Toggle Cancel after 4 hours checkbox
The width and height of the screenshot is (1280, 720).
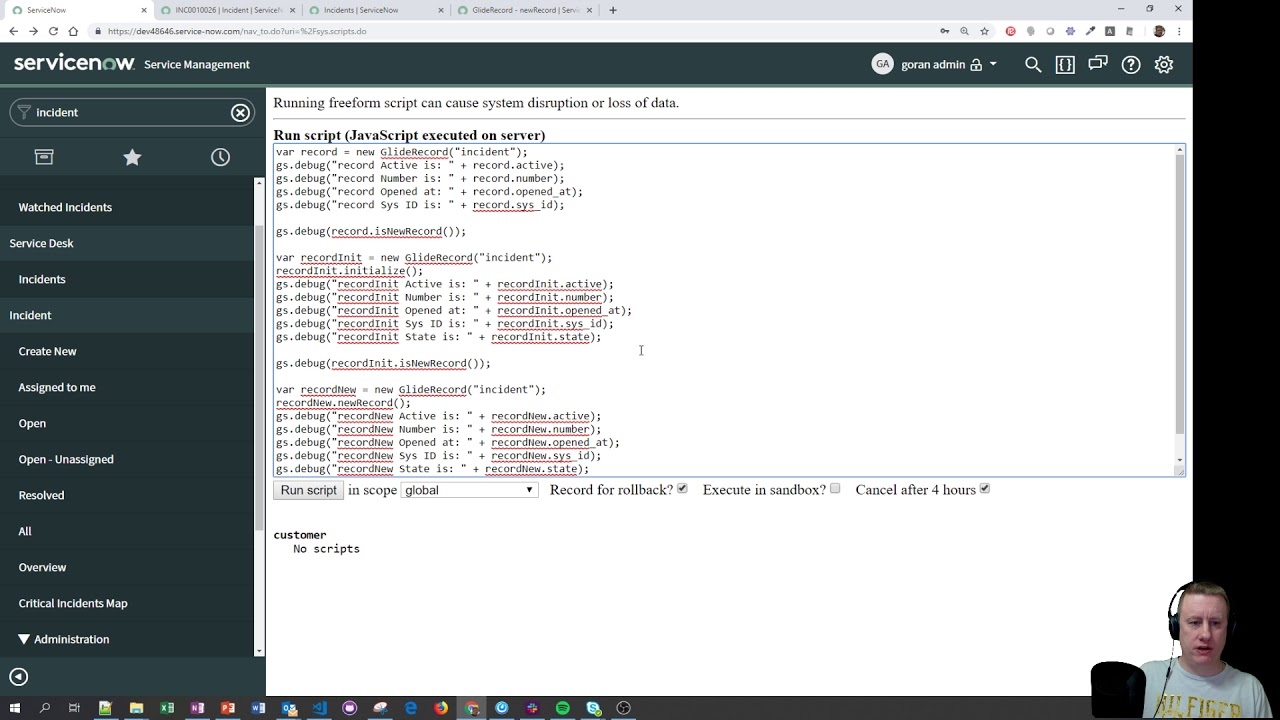(984, 489)
